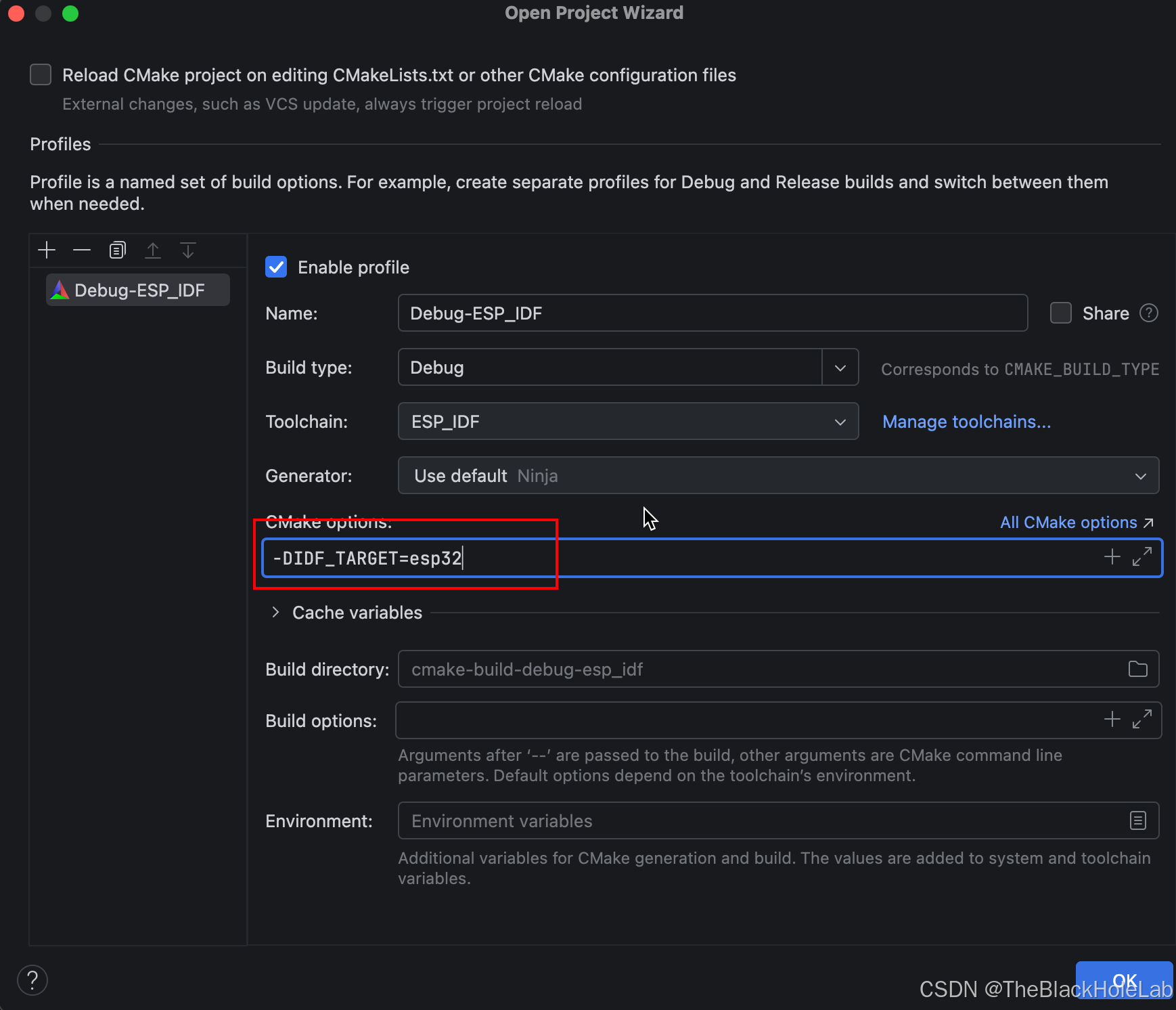The height and width of the screenshot is (1010, 1176).
Task: Move profile up in list
Action: 153,250
